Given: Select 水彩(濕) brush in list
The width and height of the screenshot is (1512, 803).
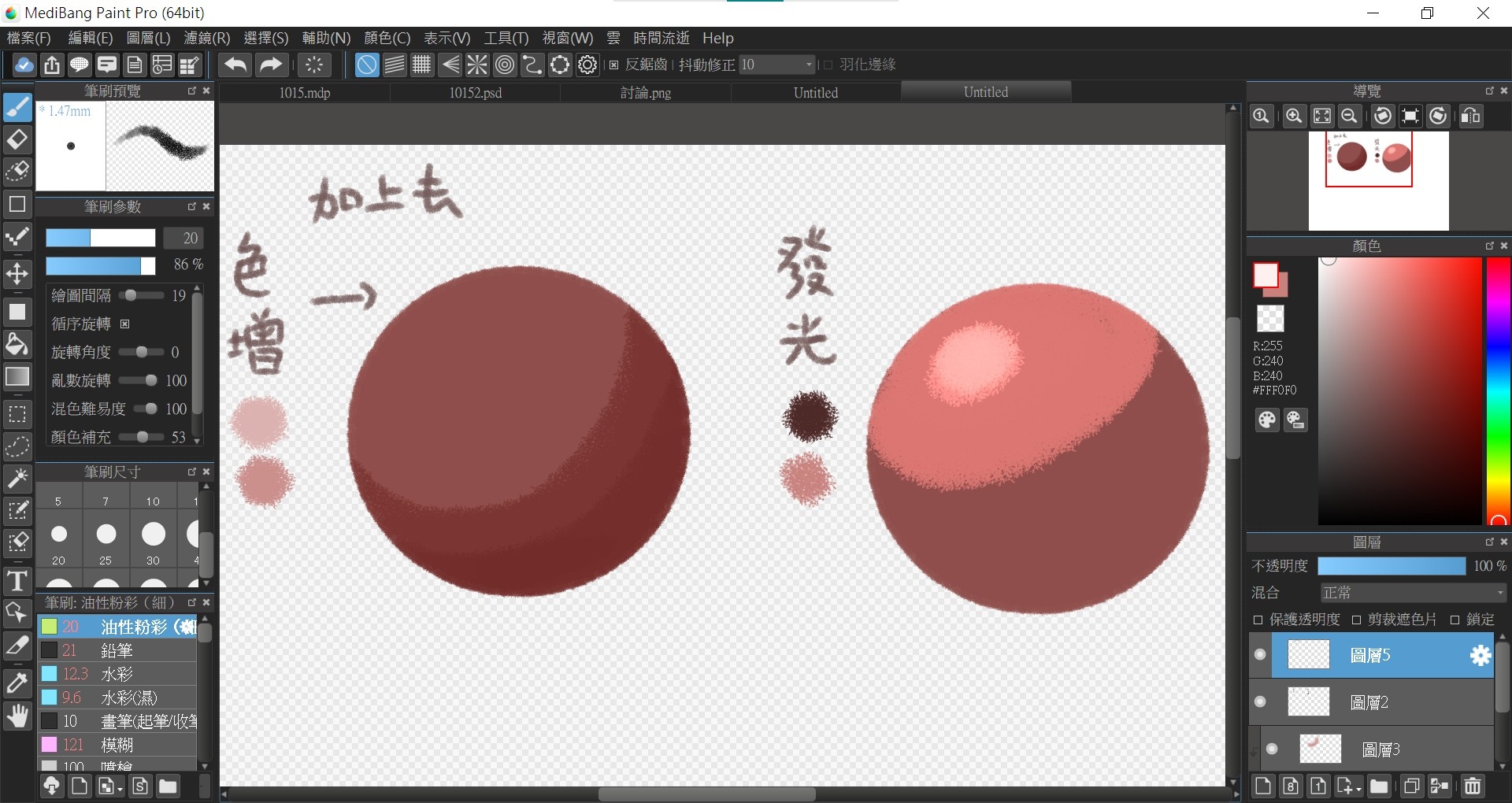Looking at the screenshot, I should click(x=118, y=698).
